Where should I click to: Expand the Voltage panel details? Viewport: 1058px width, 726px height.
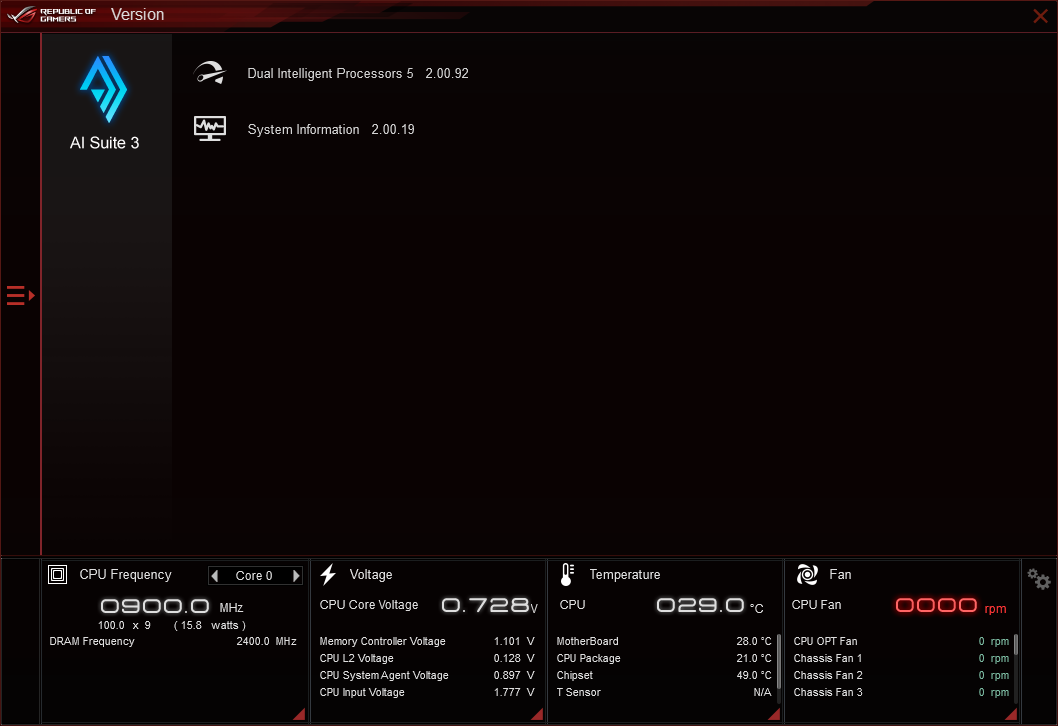pyautogui.click(x=537, y=713)
